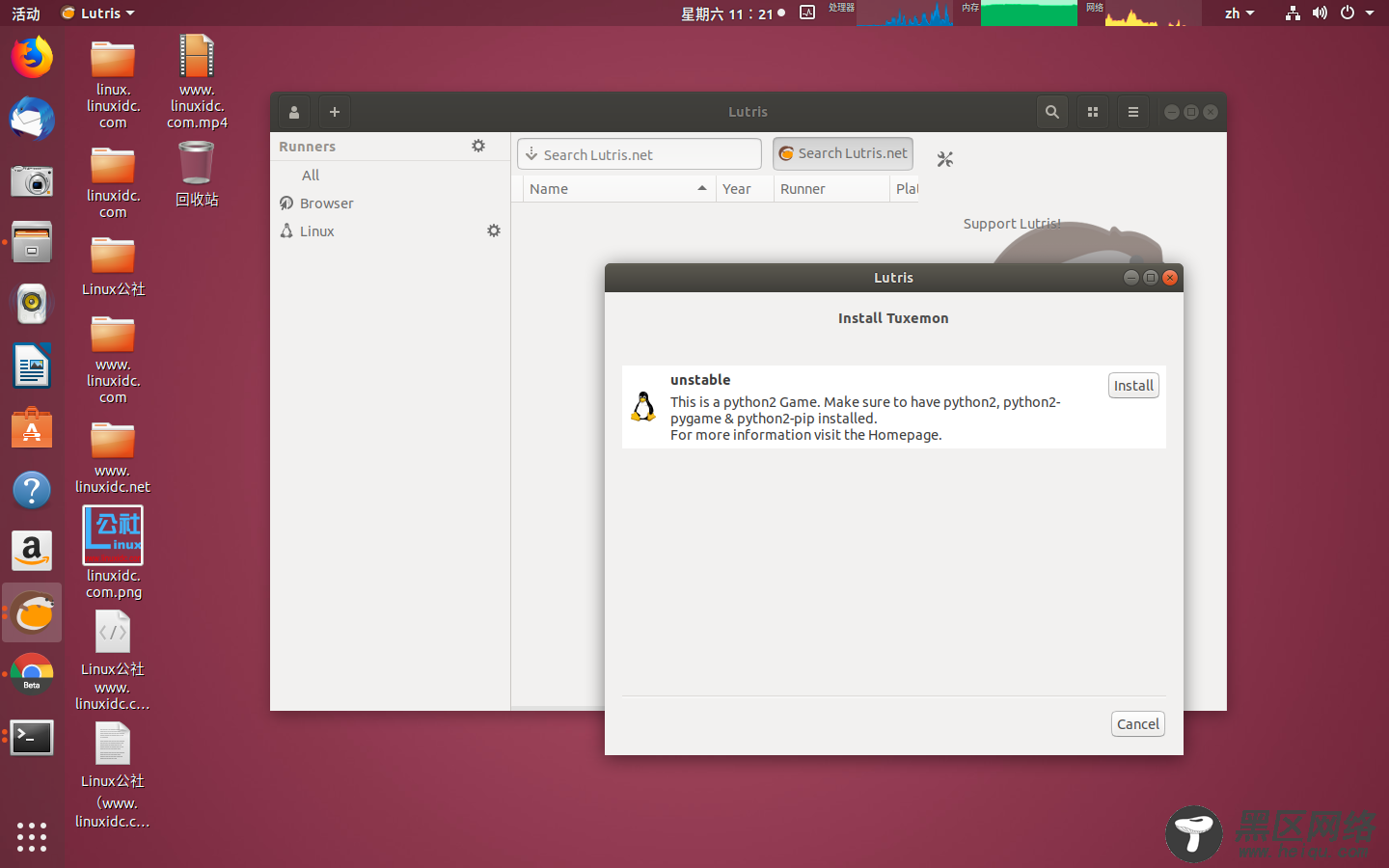Open Ubuntu Software in dock

(x=32, y=427)
